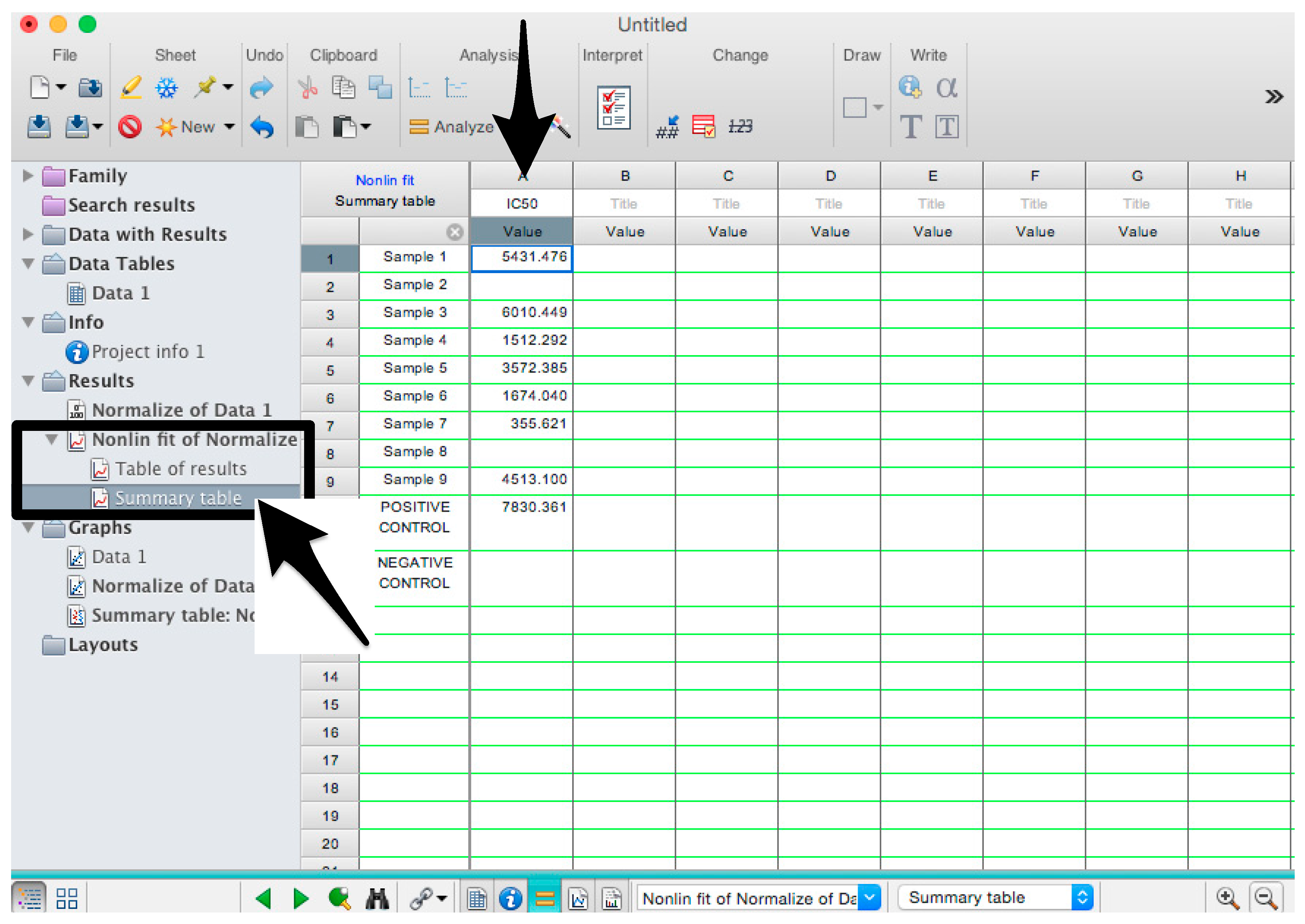Click the blue info icon in bottom bar
Image resolution: width=1305 pixels, height=924 pixels.
(510, 898)
